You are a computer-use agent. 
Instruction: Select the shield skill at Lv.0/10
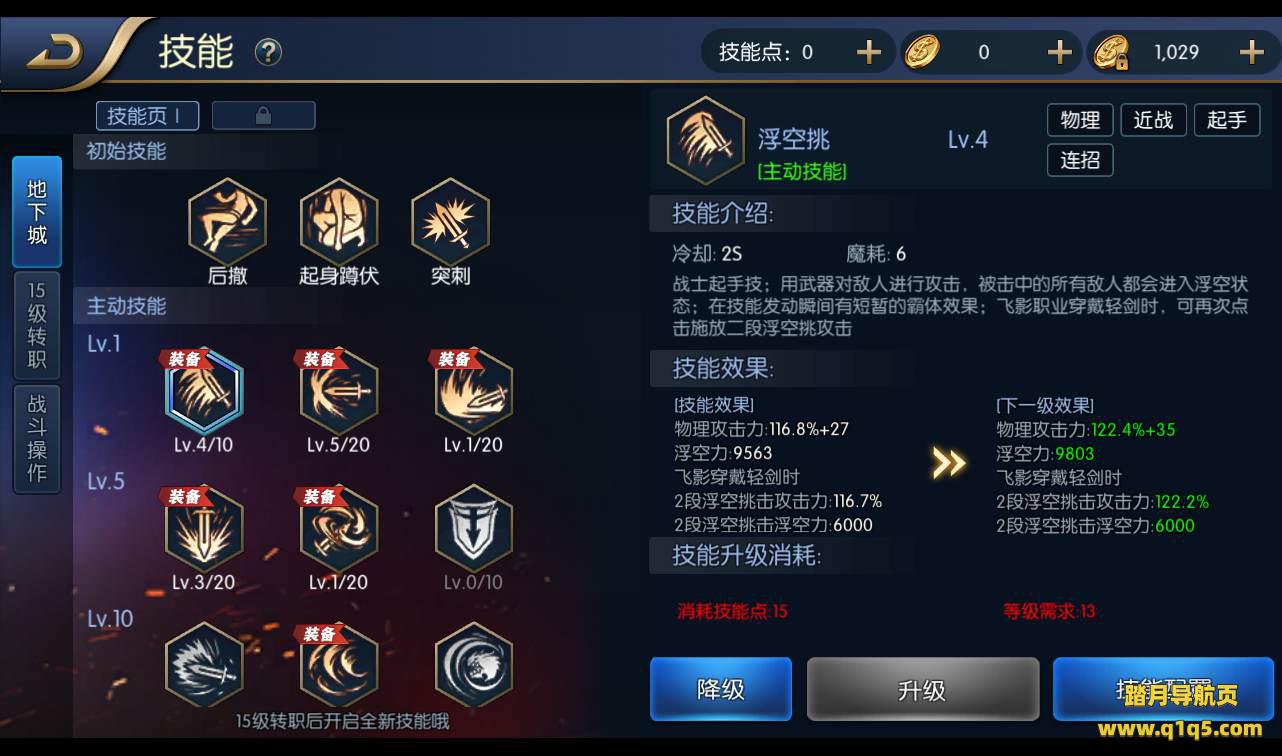coord(474,529)
